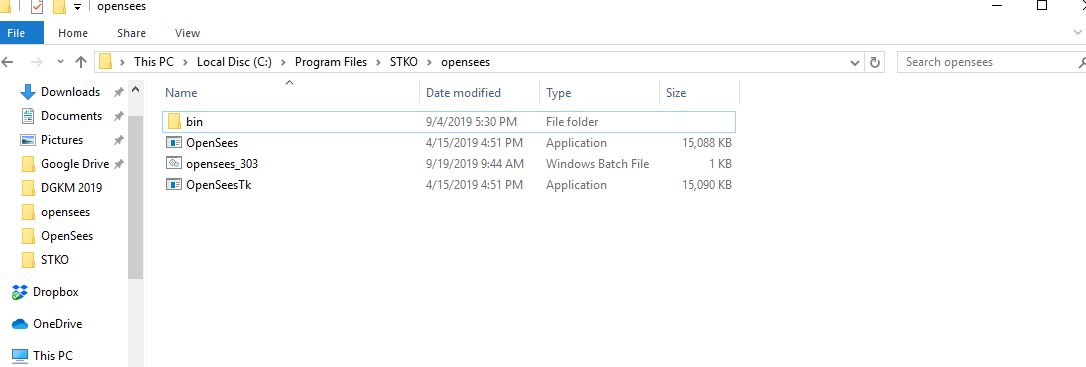Viewport: 1086px width, 367px height.
Task: Unpin Google Drive via its pin icon
Action: (x=118, y=164)
